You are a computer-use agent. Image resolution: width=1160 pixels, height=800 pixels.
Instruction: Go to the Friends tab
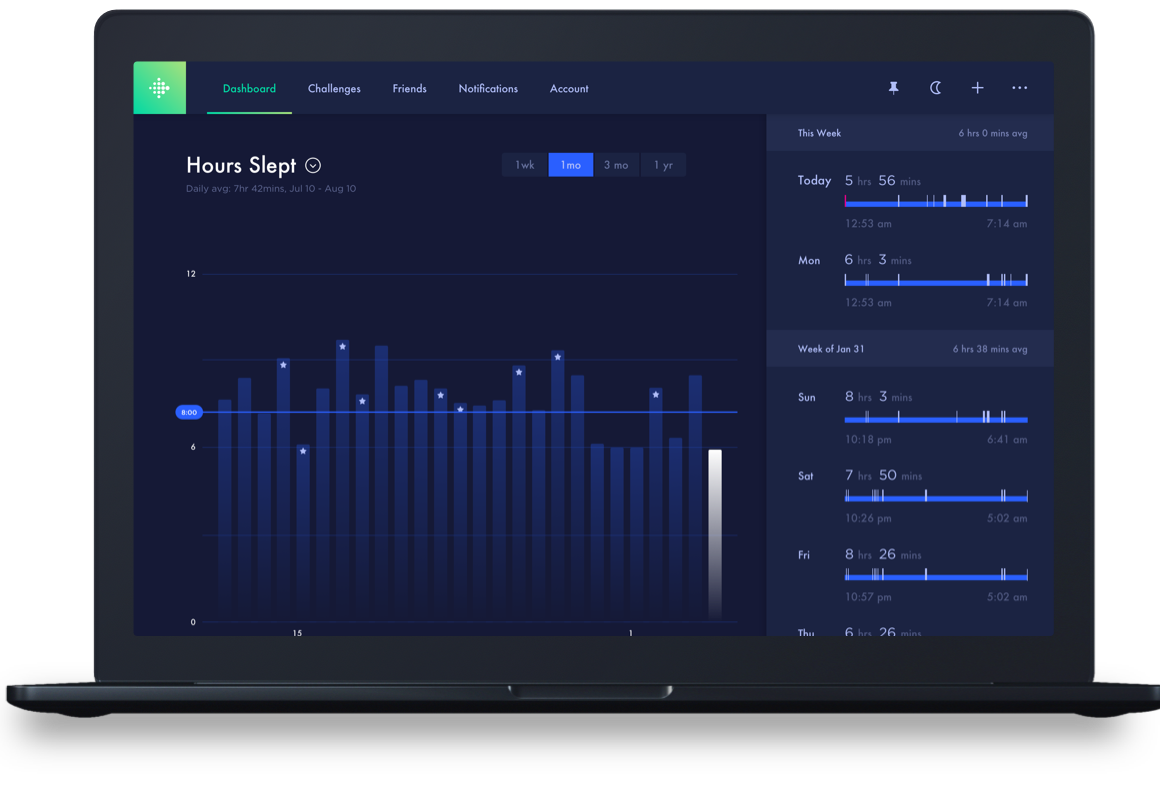pos(409,89)
